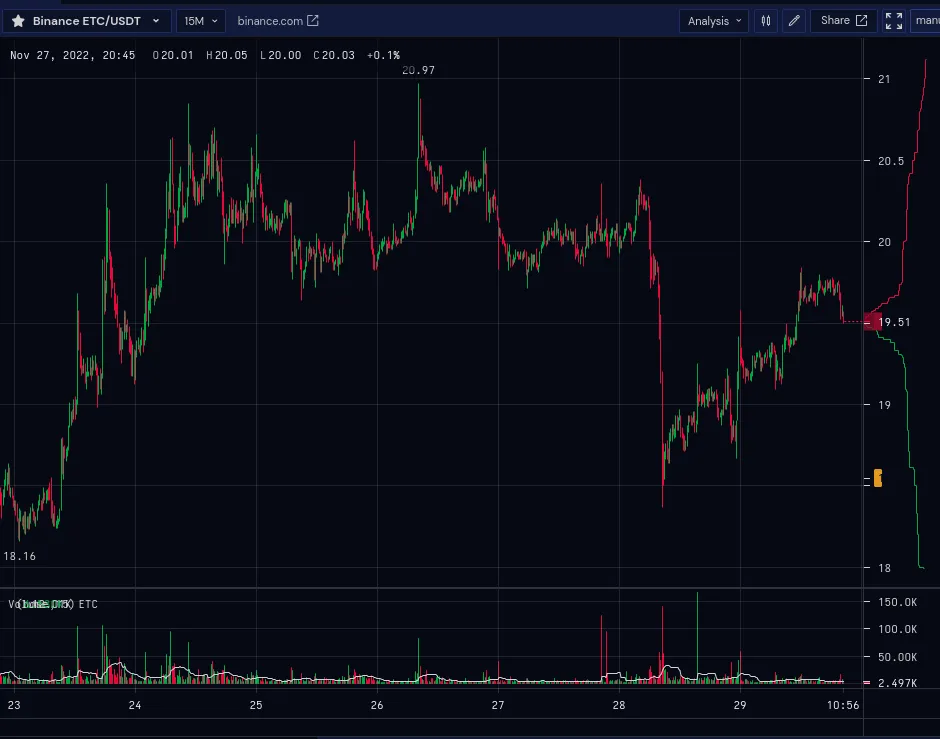This screenshot has width=940, height=739.
Task: Click the partially visible manual button at top right
Action: pyautogui.click(x=926, y=21)
